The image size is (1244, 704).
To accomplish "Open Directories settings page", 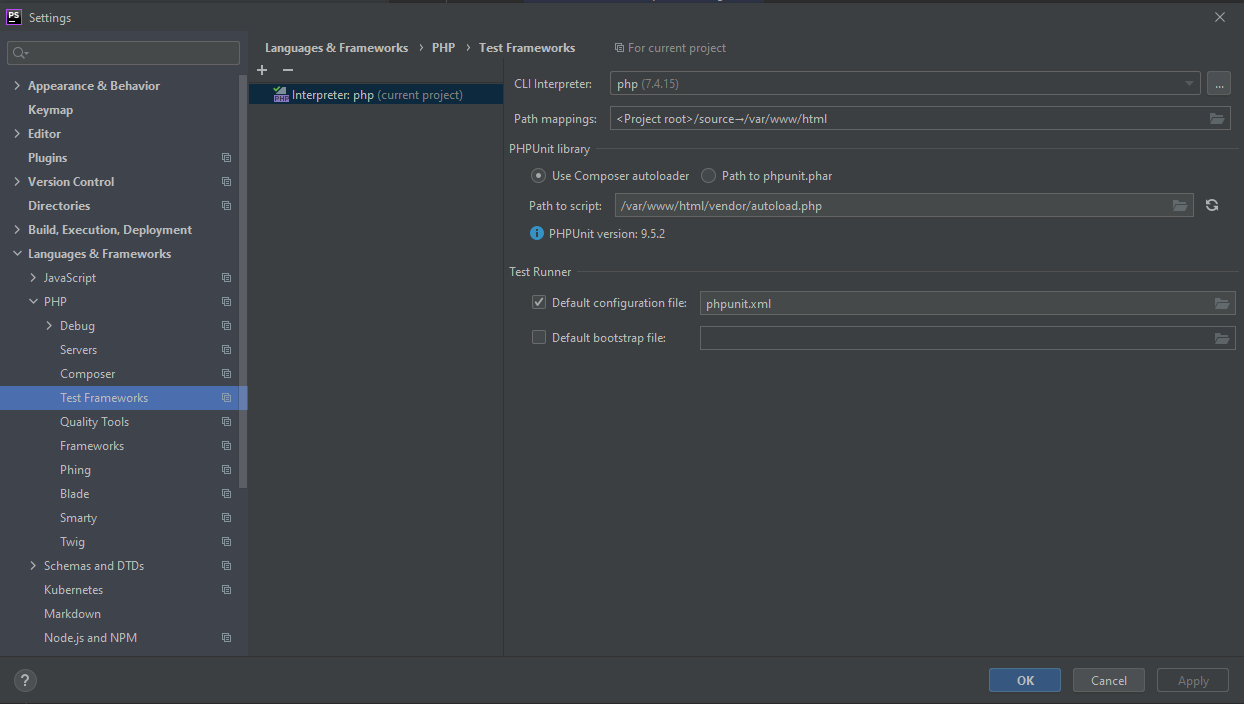I will pos(59,206).
